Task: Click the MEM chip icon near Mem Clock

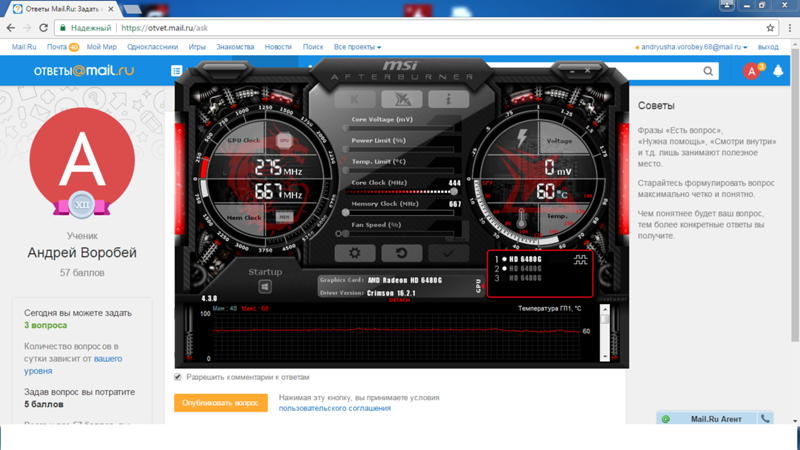Action: pyautogui.click(x=284, y=217)
